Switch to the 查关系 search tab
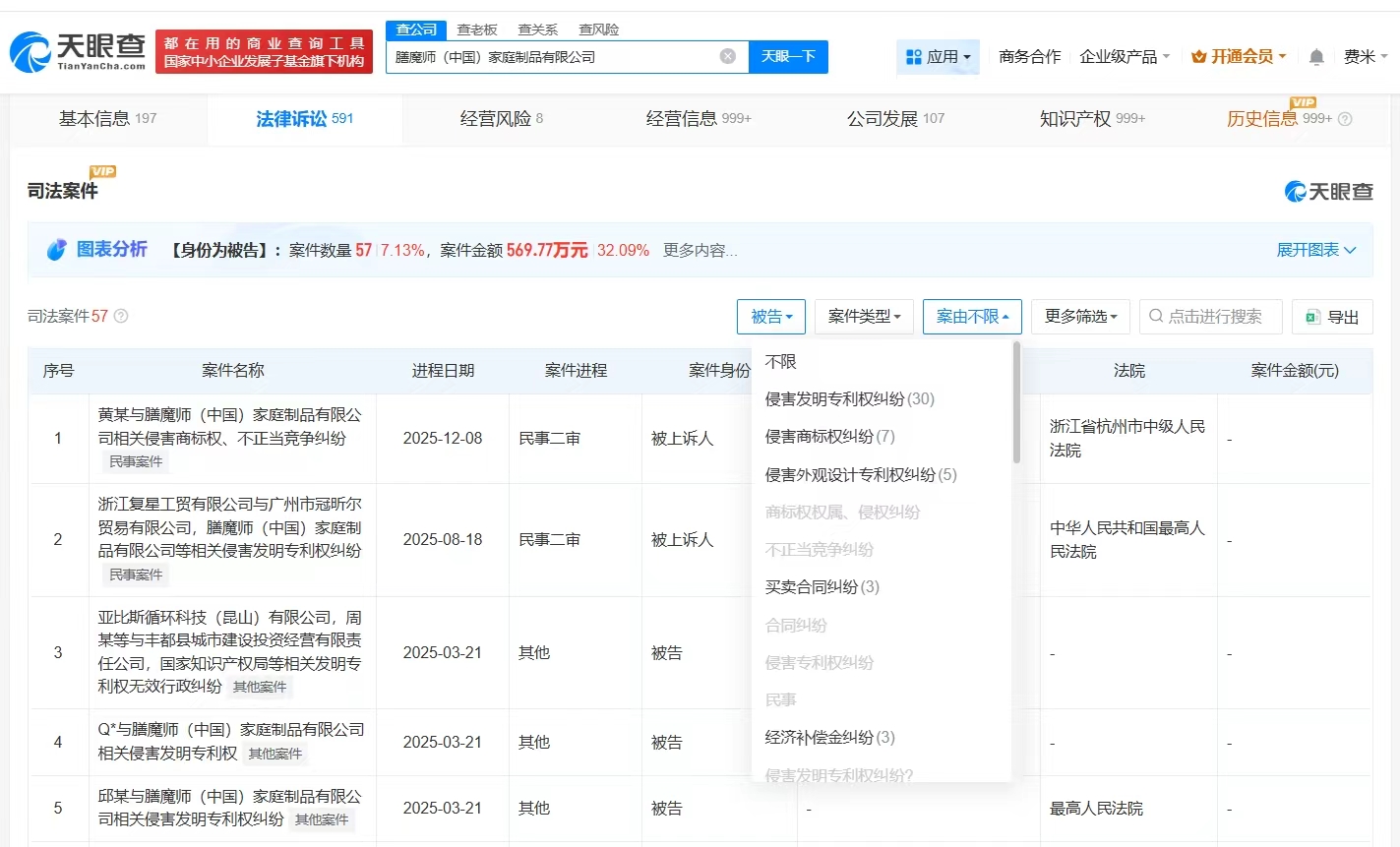This screenshot has height=847, width=1400. 538,30
